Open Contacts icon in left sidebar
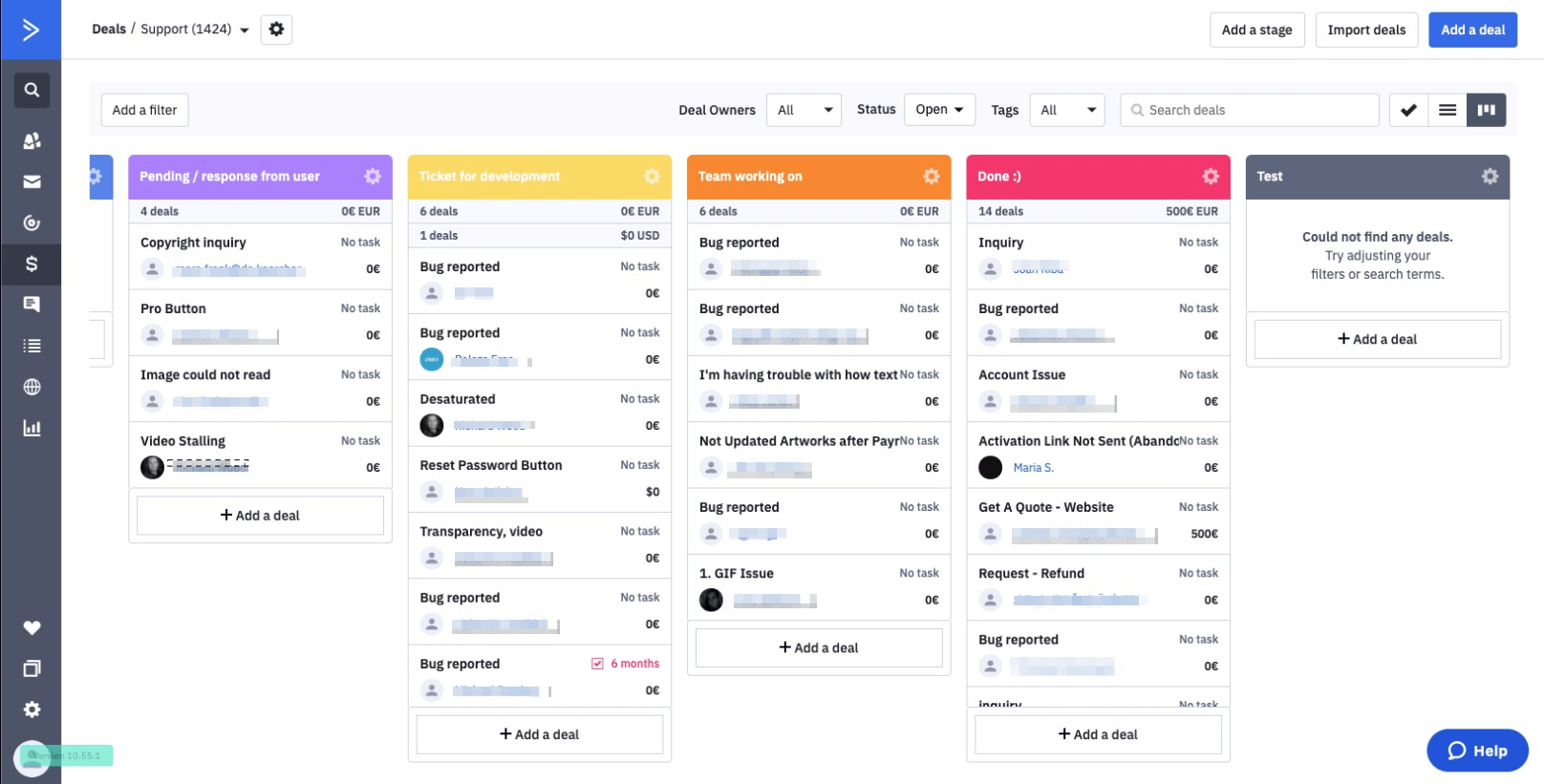Viewport: 1544px width, 784px height. [32, 140]
